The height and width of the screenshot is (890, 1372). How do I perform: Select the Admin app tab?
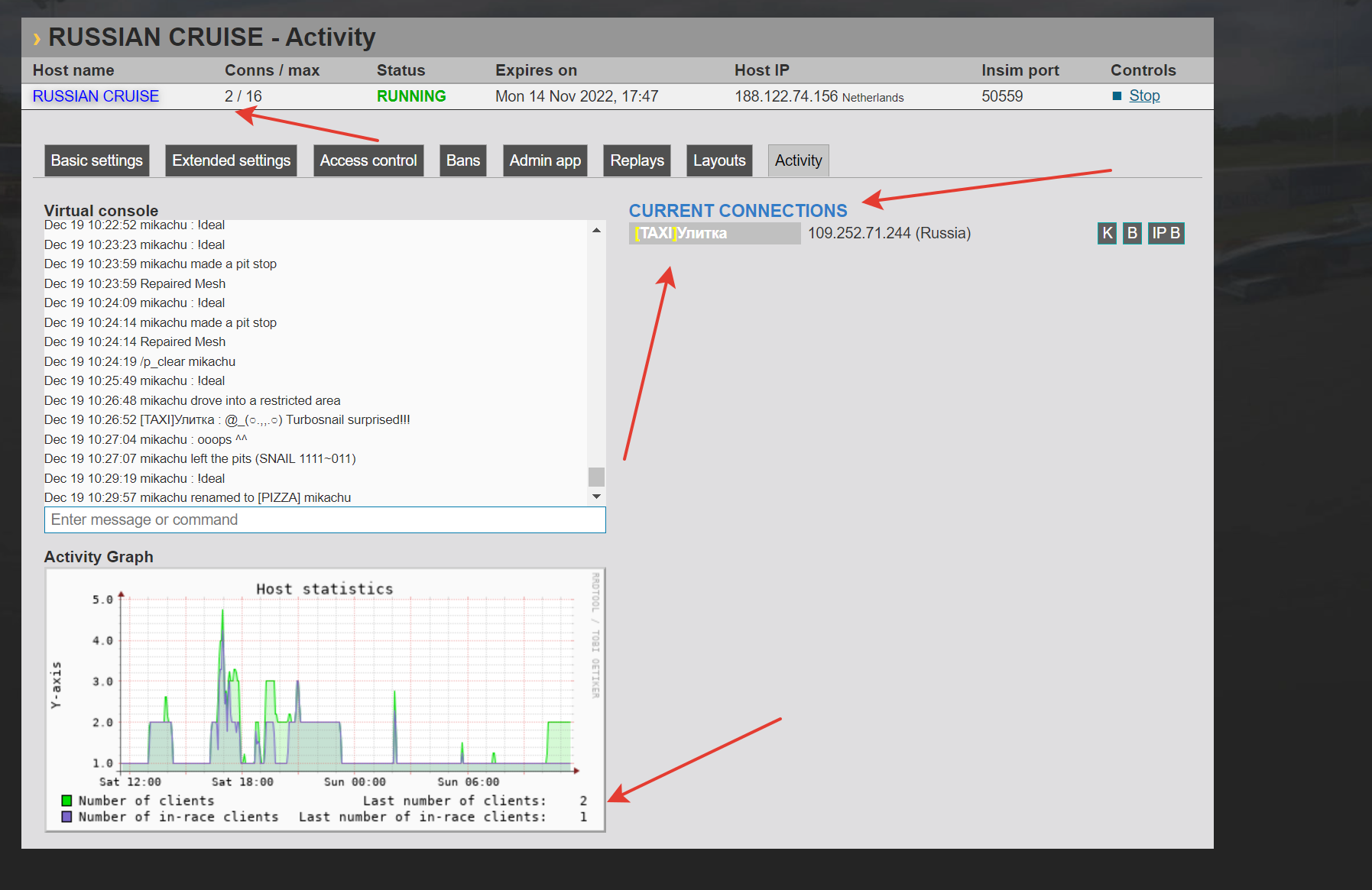point(545,160)
